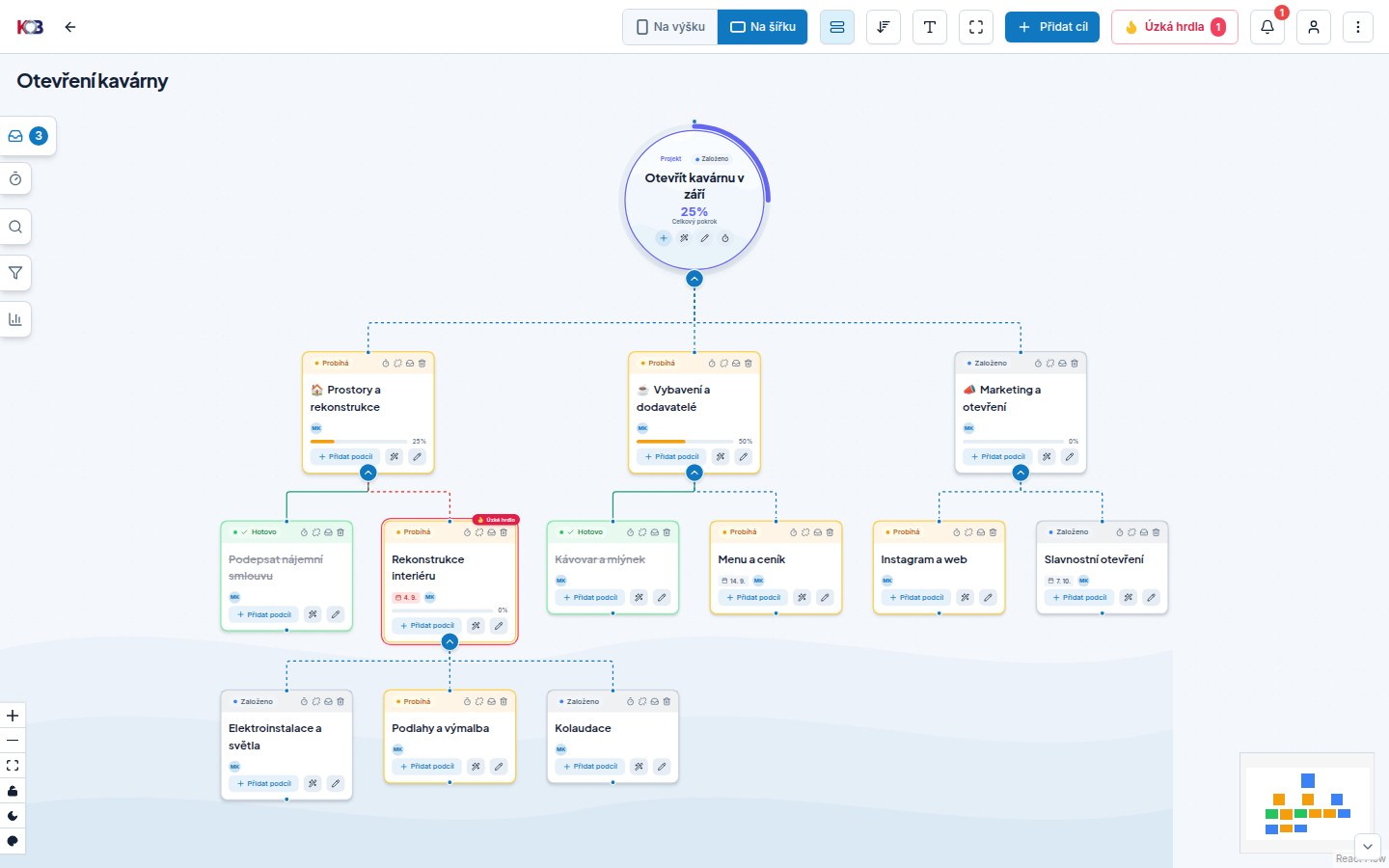
Task: Toggle the fullscreen icon in top toolbar
Action: 976,27
